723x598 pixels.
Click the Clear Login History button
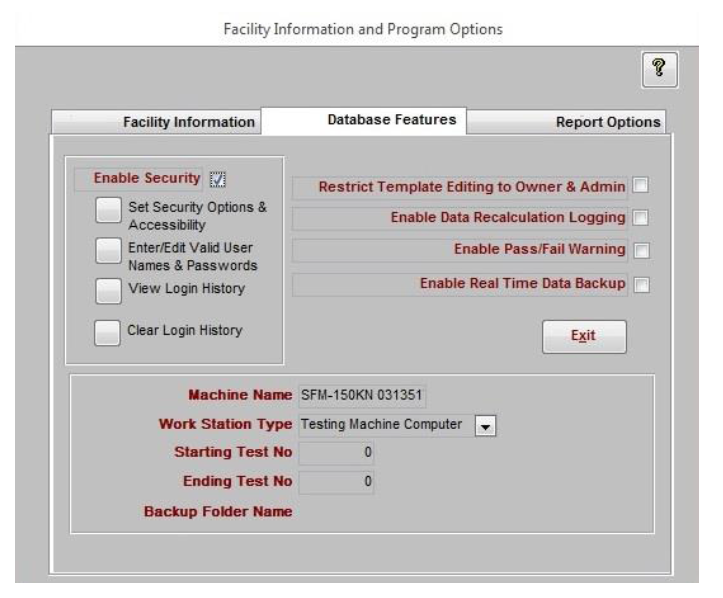tap(107, 333)
